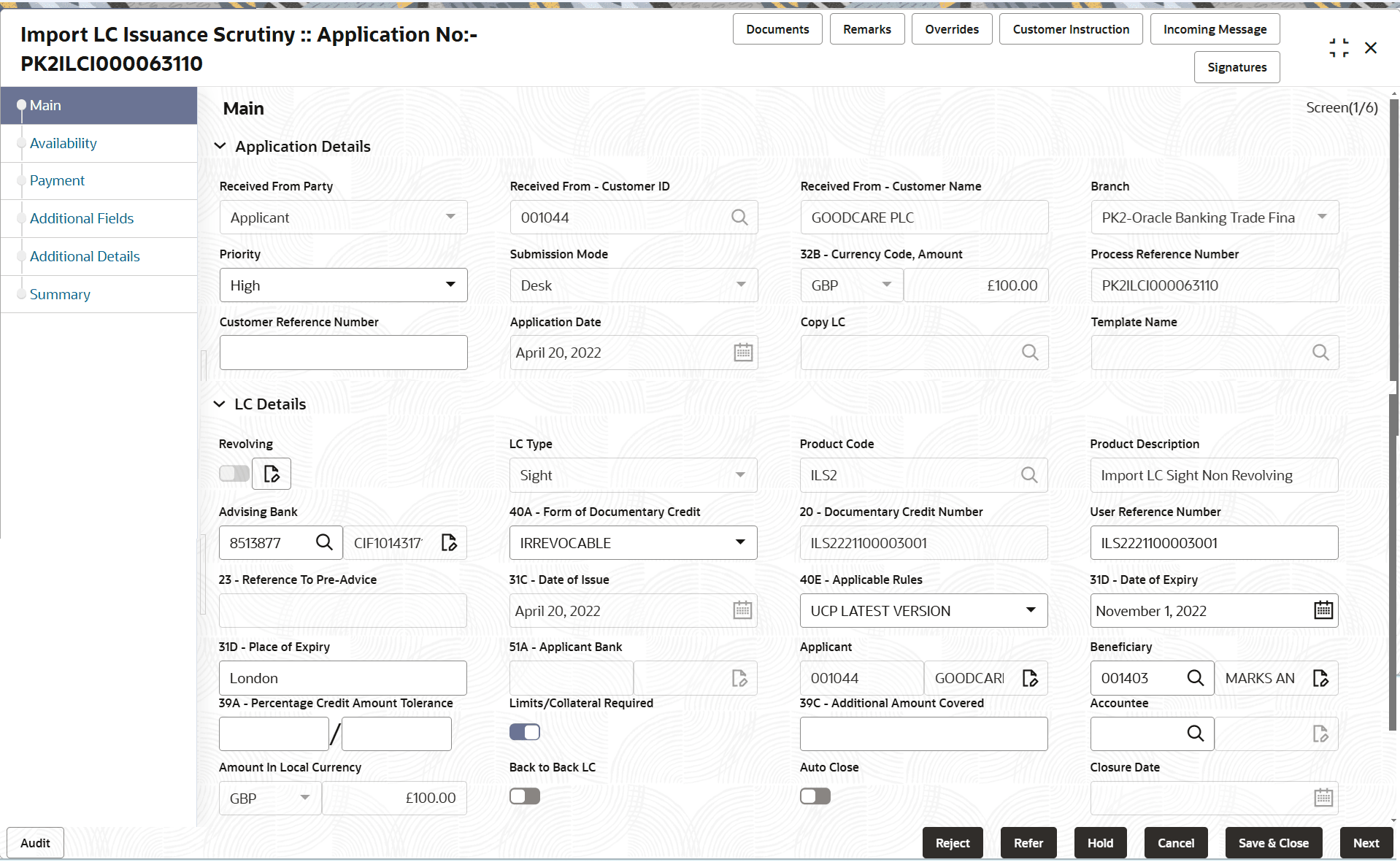
Task: Collapse the window with the restore icon
Action: [x=1339, y=48]
